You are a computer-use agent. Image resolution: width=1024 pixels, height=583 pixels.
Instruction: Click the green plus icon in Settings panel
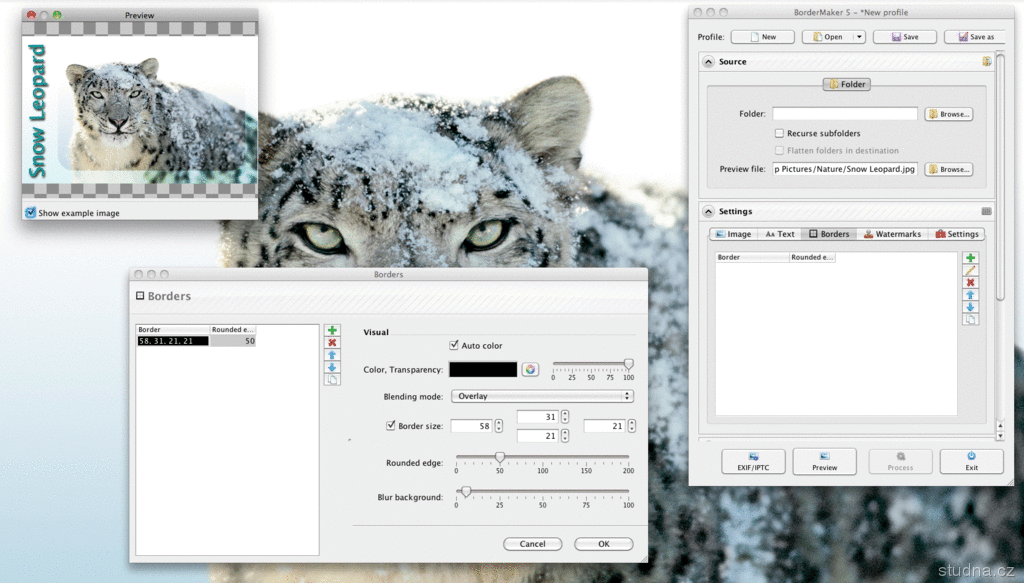(971, 258)
